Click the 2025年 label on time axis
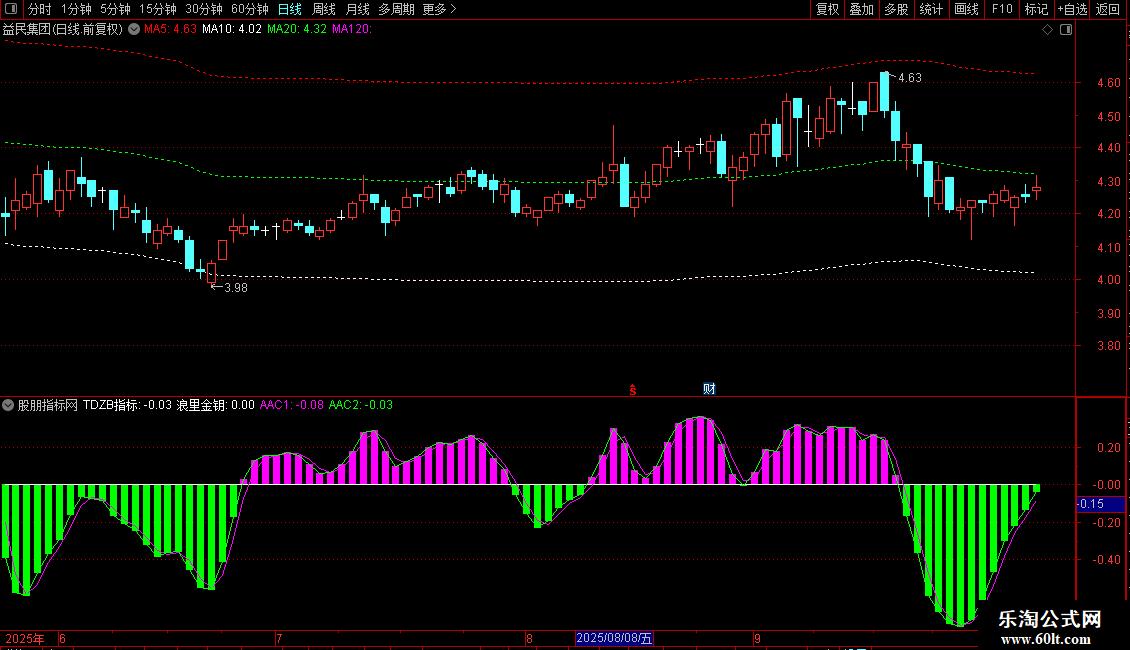This screenshot has height=650, width=1130. click(x=25, y=638)
